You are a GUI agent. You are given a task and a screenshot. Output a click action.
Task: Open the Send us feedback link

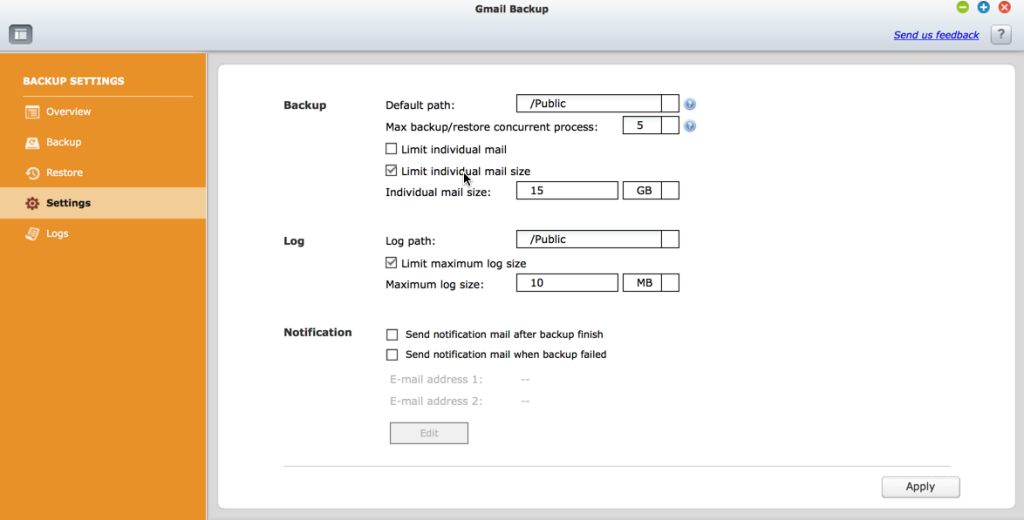[x=936, y=35]
